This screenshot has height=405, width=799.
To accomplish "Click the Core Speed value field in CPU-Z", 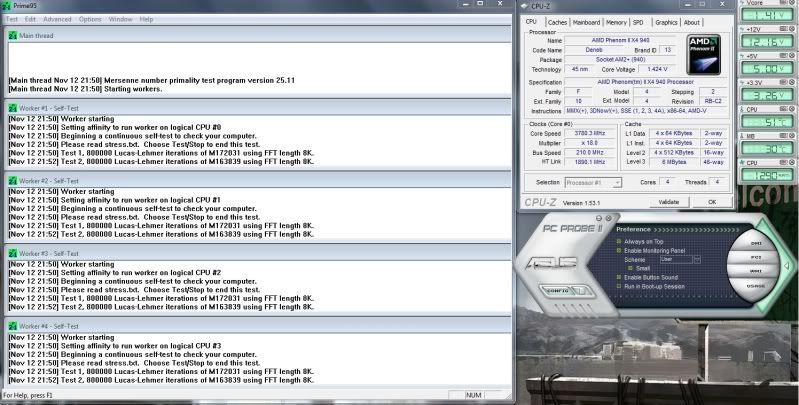I will coord(590,133).
